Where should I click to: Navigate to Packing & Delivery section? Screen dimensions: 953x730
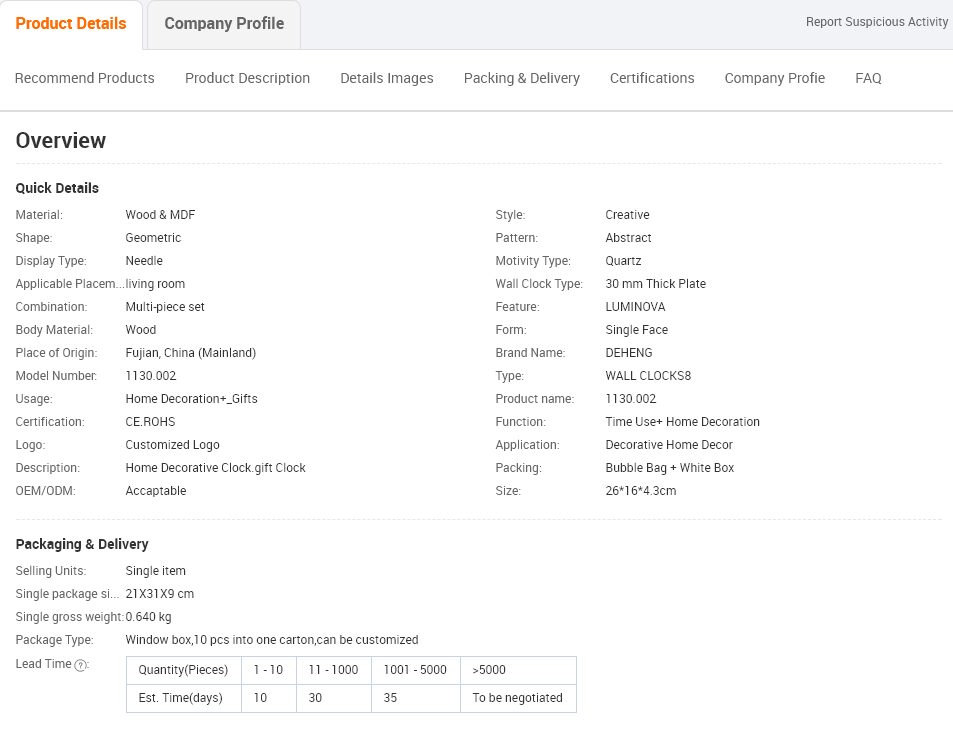[521, 78]
